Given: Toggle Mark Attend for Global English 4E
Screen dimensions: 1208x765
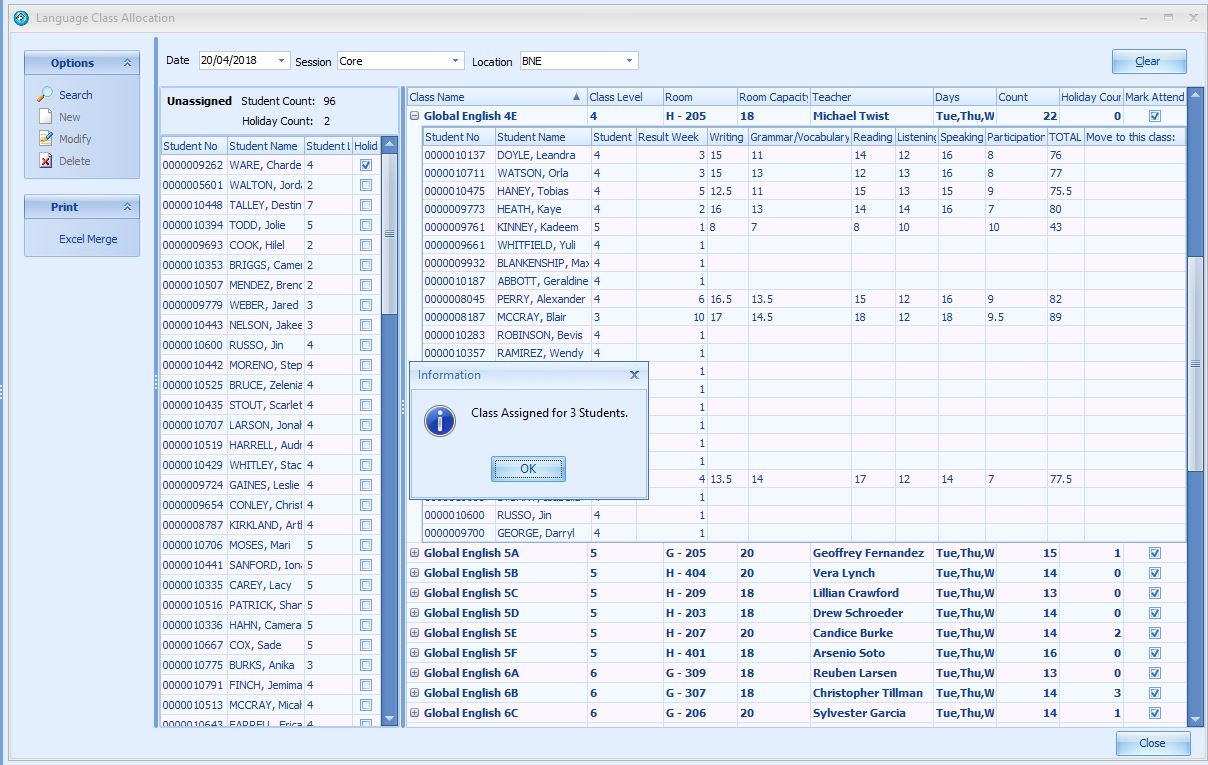Looking at the screenshot, I should (x=1155, y=116).
